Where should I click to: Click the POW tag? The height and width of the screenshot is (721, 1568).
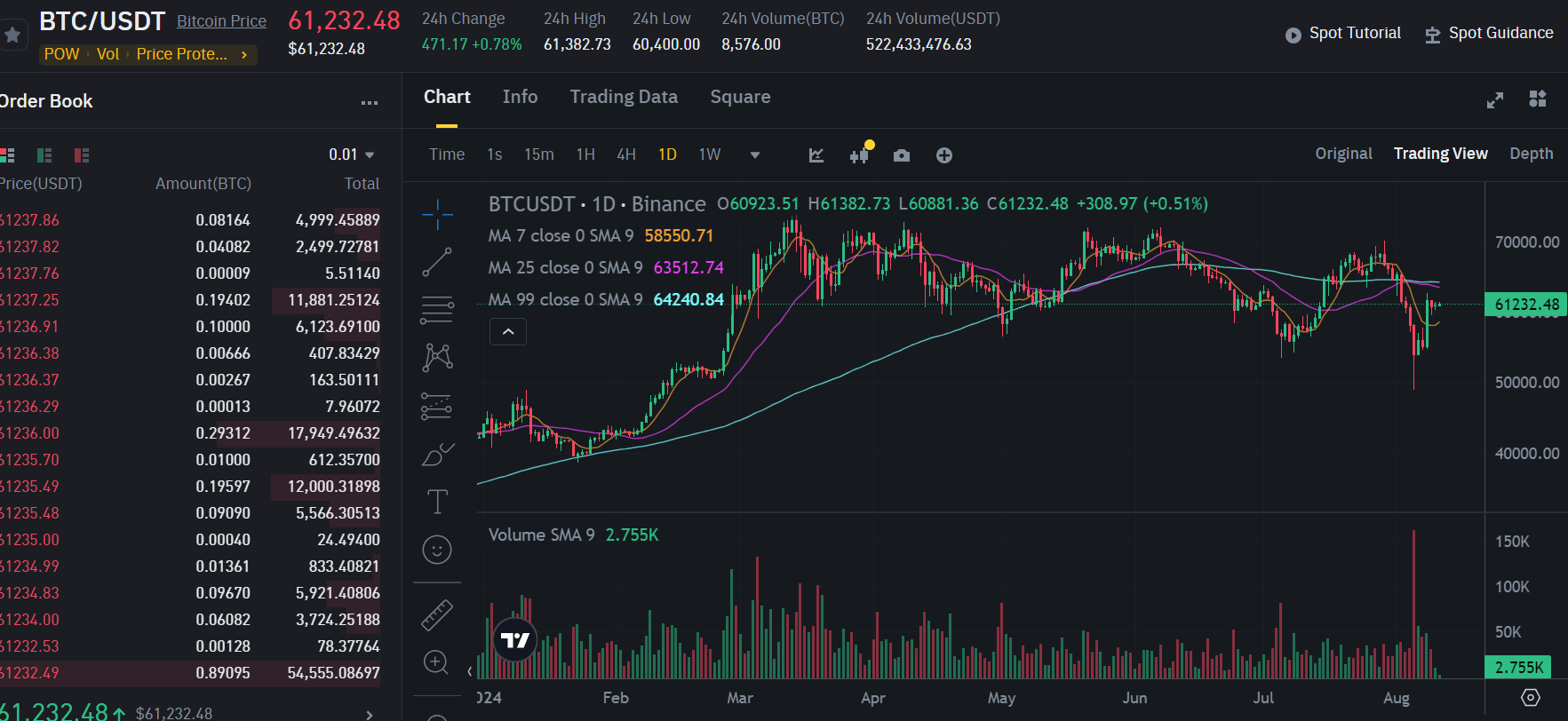pos(61,54)
